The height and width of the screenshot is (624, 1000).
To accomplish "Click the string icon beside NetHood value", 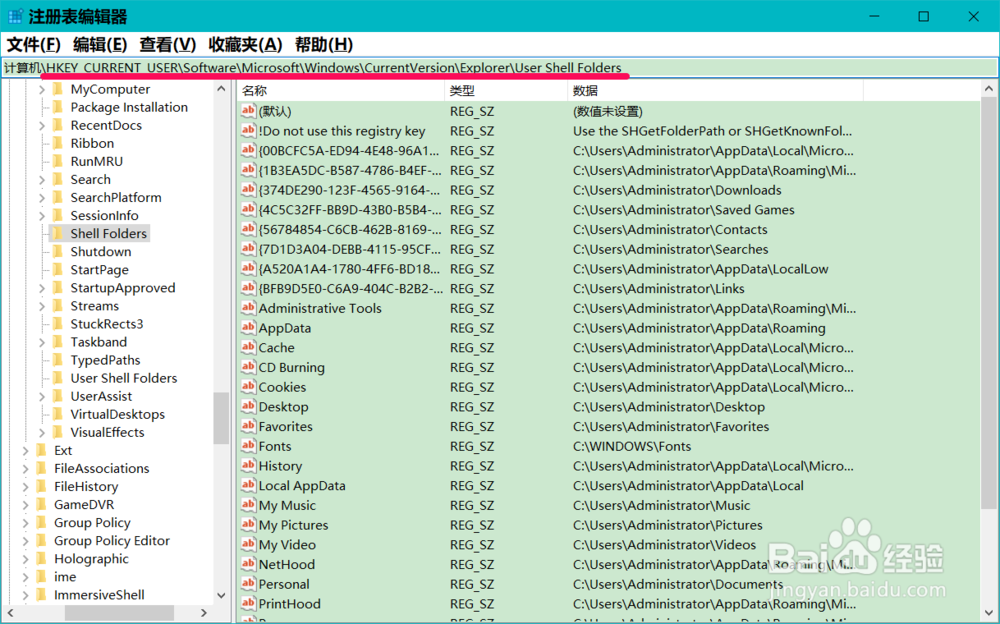I will point(248,564).
